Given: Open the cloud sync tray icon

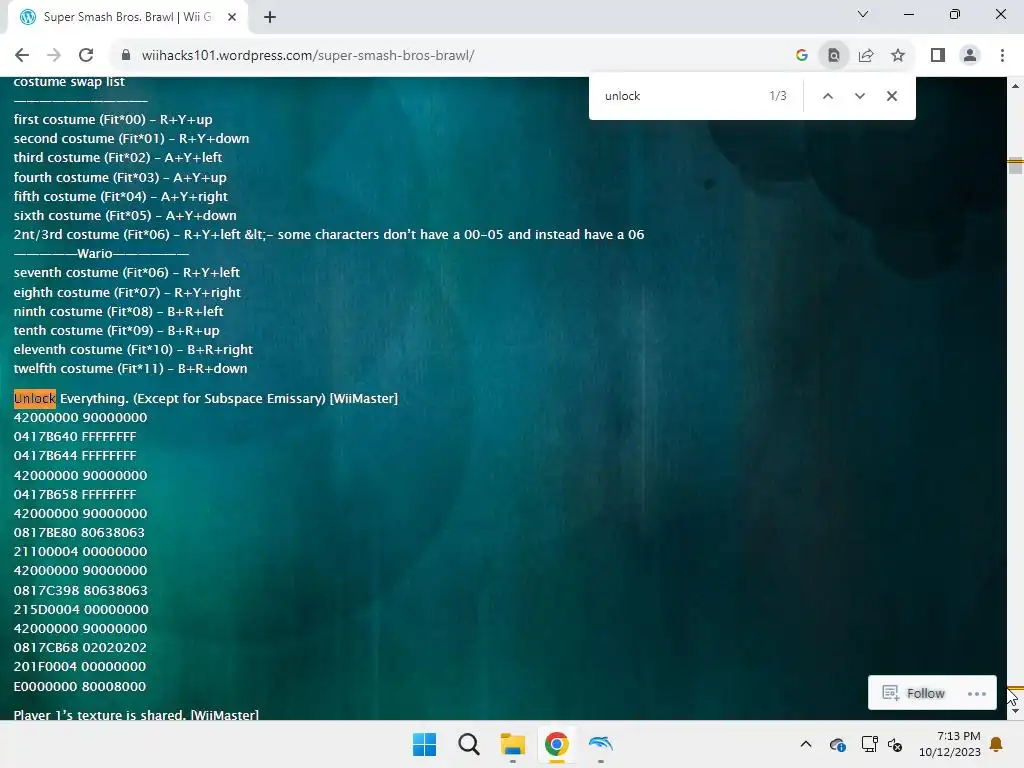Looking at the screenshot, I should click(x=837, y=744).
